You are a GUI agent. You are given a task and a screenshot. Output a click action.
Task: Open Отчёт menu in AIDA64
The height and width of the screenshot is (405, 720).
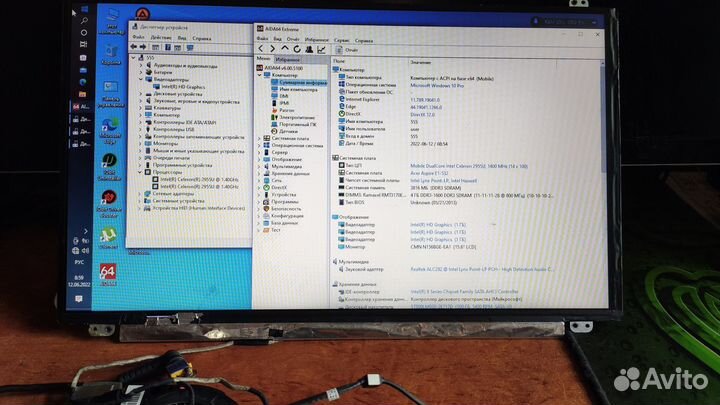pyautogui.click(x=293, y=39)
